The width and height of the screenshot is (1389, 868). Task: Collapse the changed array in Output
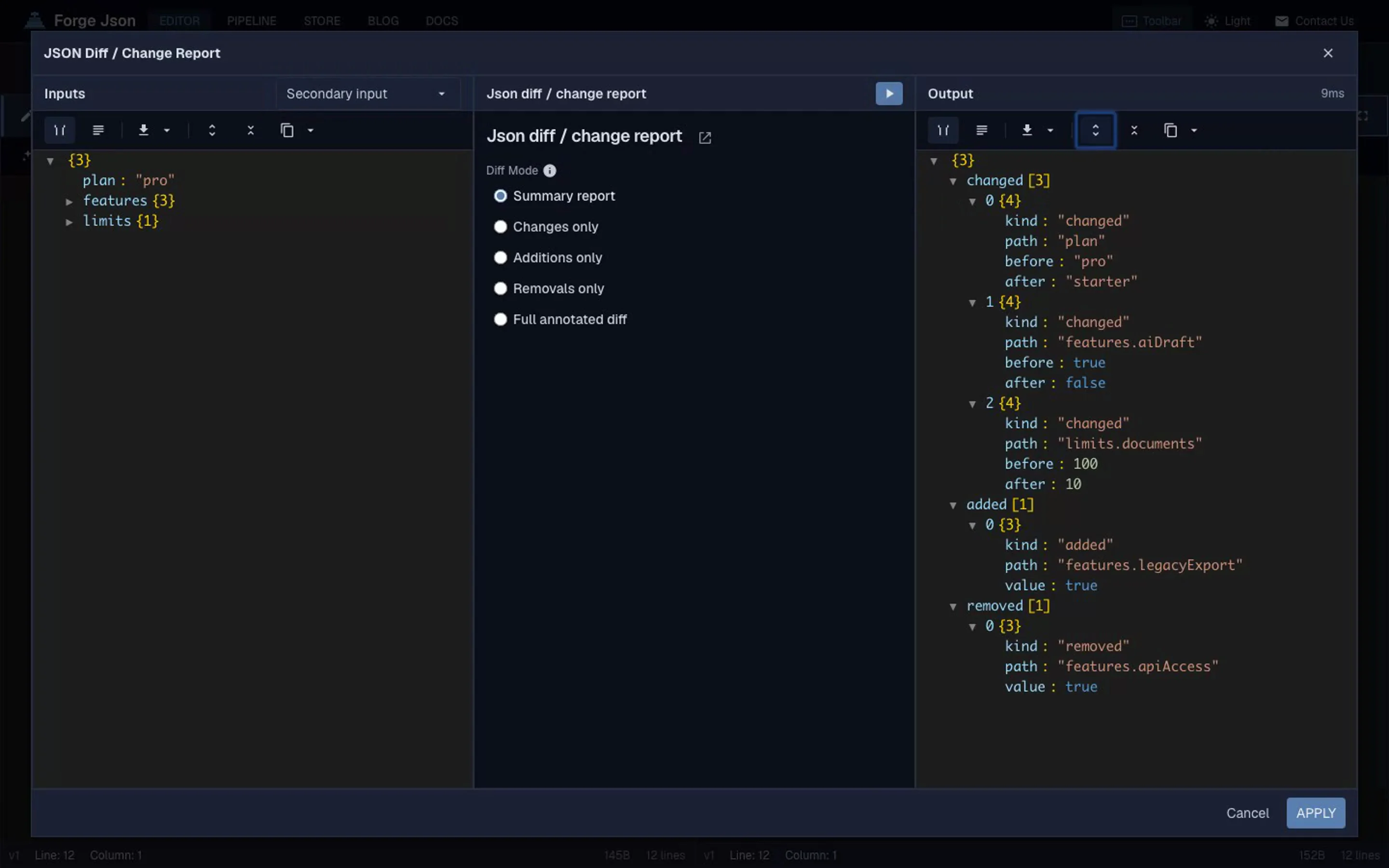click(x=953, y=180)
